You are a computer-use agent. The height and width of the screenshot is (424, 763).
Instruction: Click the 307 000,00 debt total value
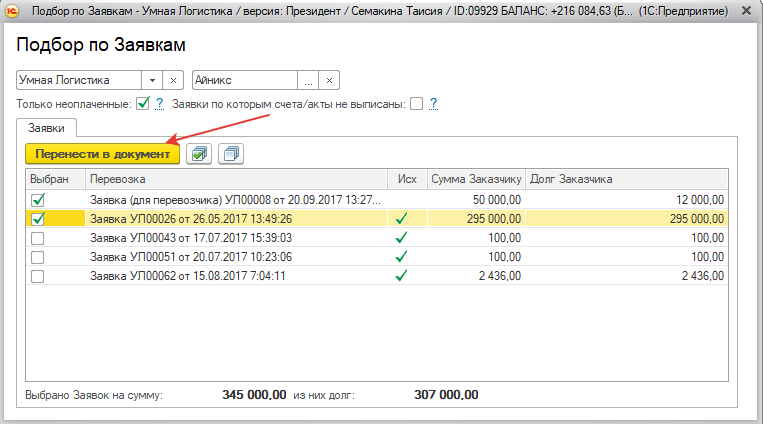click(x=446, y=395)
